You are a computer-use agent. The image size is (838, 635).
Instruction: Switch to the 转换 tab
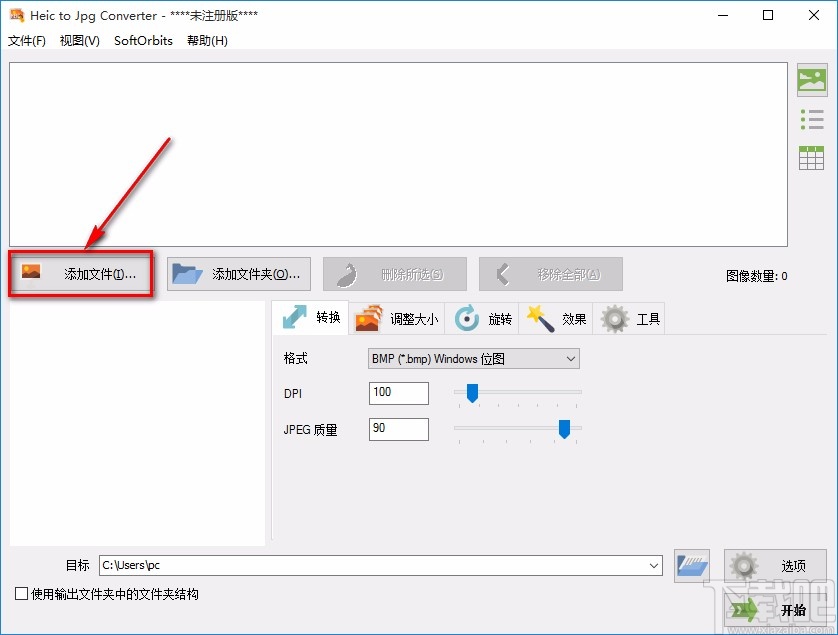311,318
